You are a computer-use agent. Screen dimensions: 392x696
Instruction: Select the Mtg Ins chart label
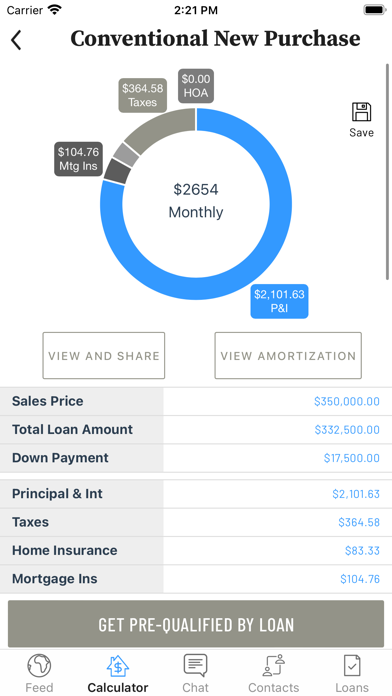pyautogui.click(x=79, y=159)
